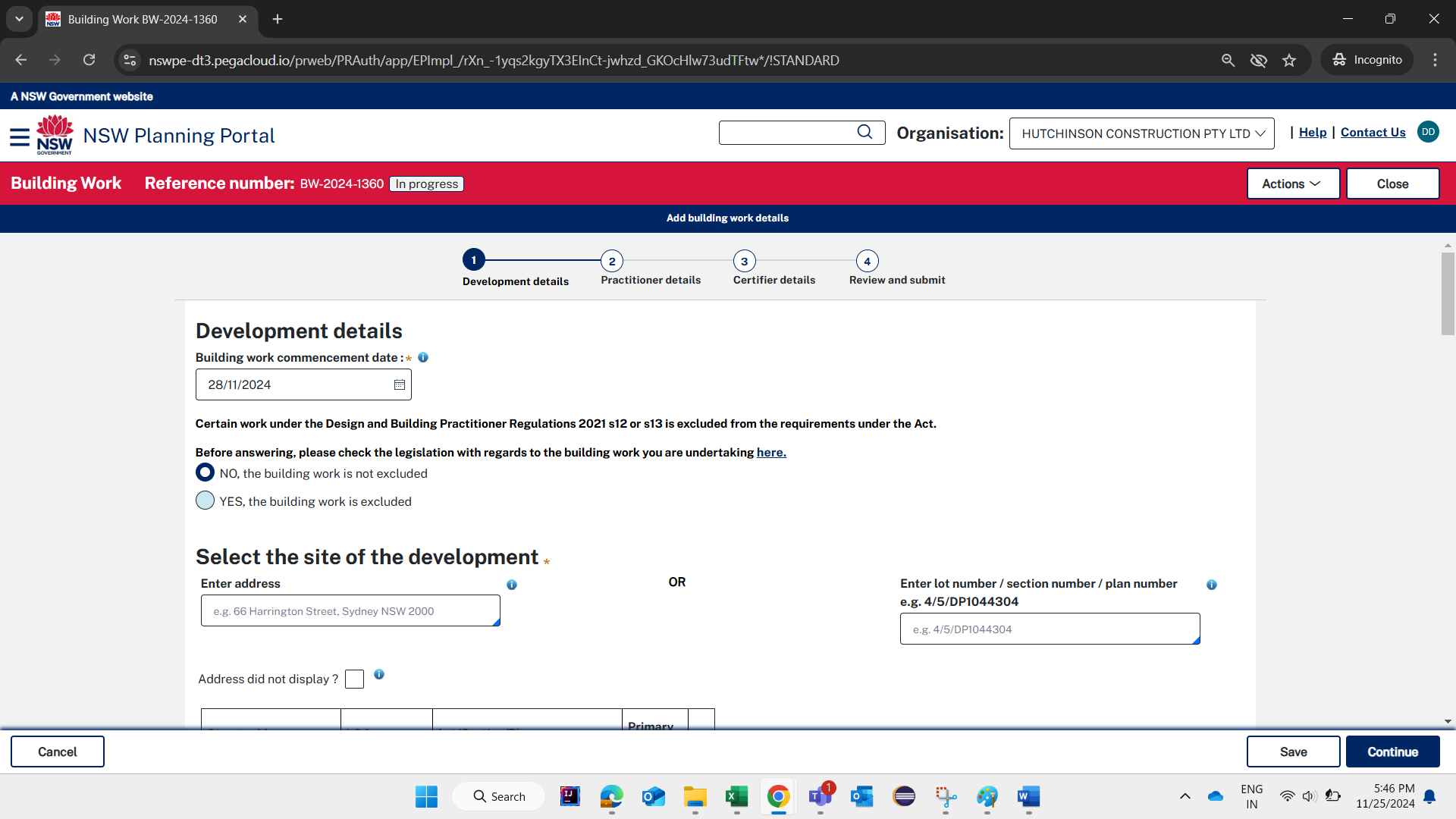Viewport: 1456px width, 819px height.
Task: Open the browser tab search chevron
Action: 19,19
